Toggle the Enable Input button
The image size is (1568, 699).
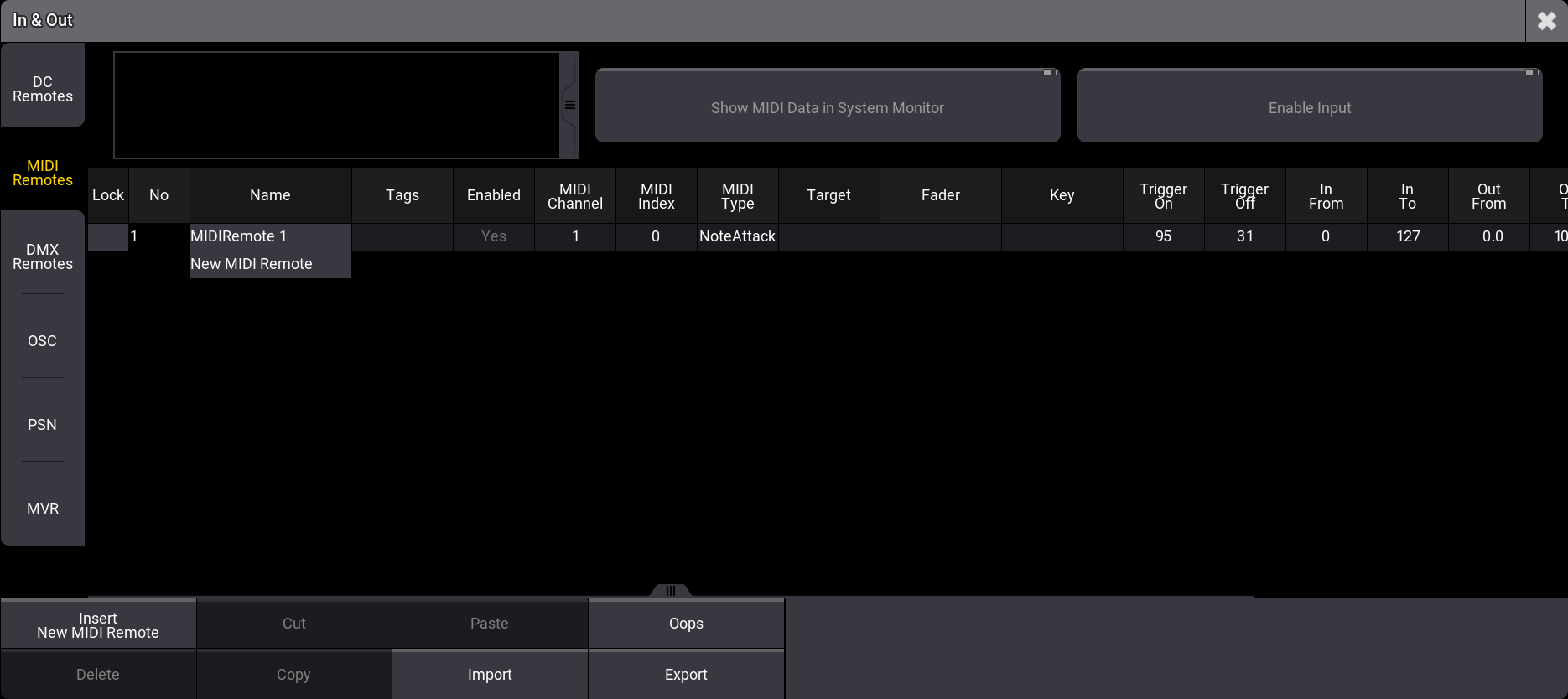point(1309,107)
